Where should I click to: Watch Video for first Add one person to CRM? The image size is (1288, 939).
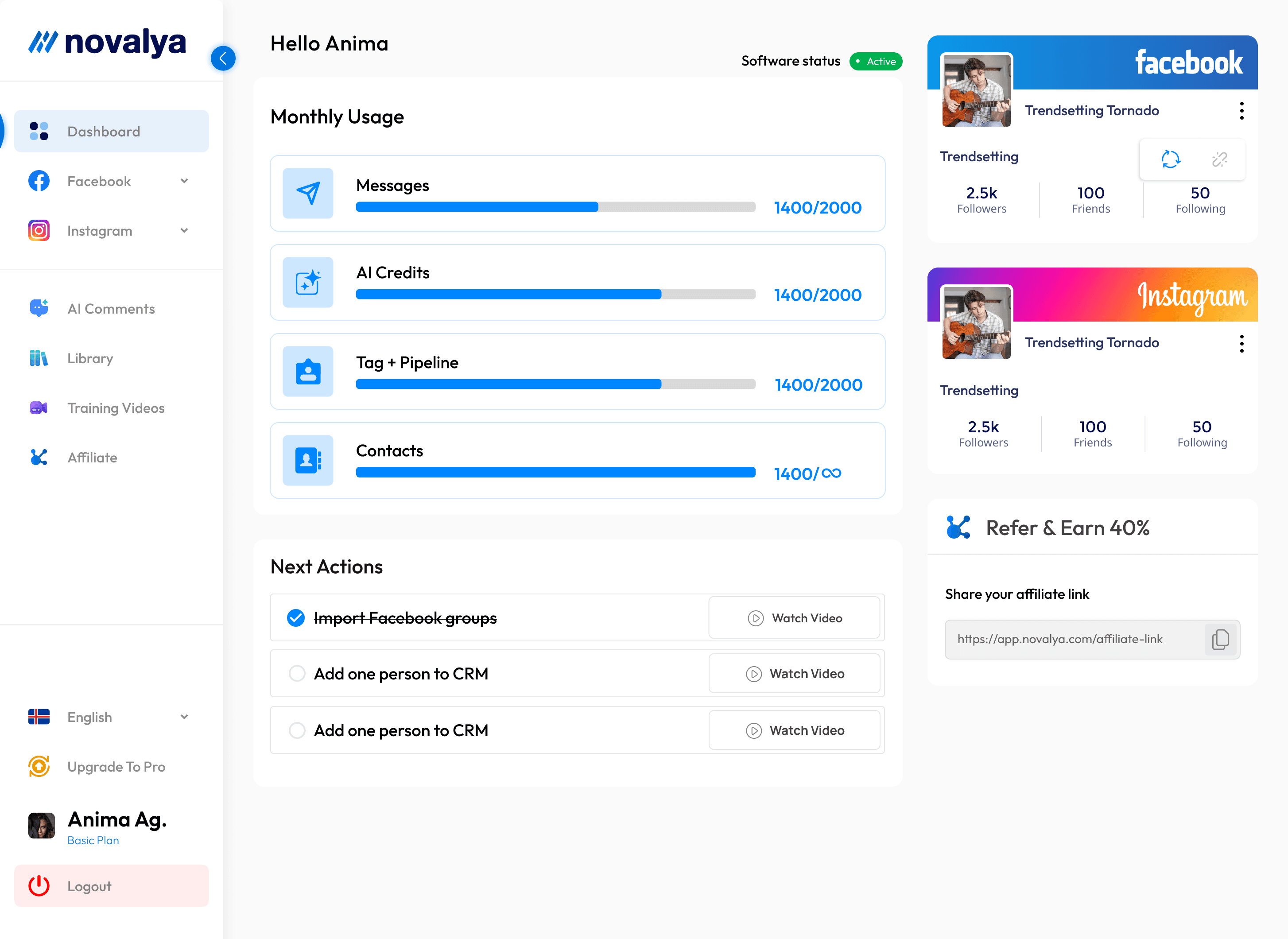point(794,674)
